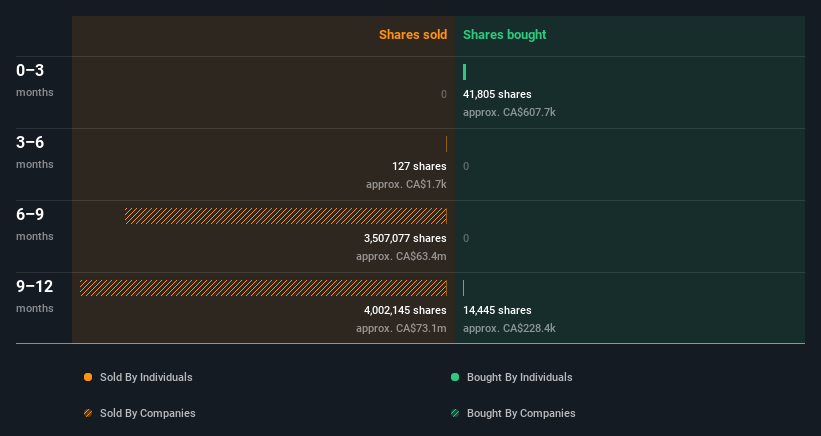Click the thin orange bar for 127 shares

tap(446, 144)
